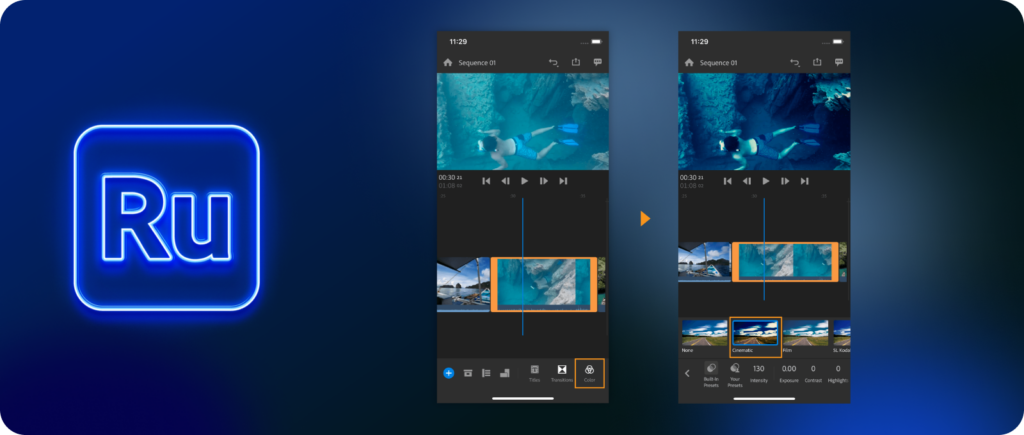The height and width of the screenshot is (435, 1024).
Task: Tap the 11:29 clock on the left phone status bar
Action: (x=458, y=41)
